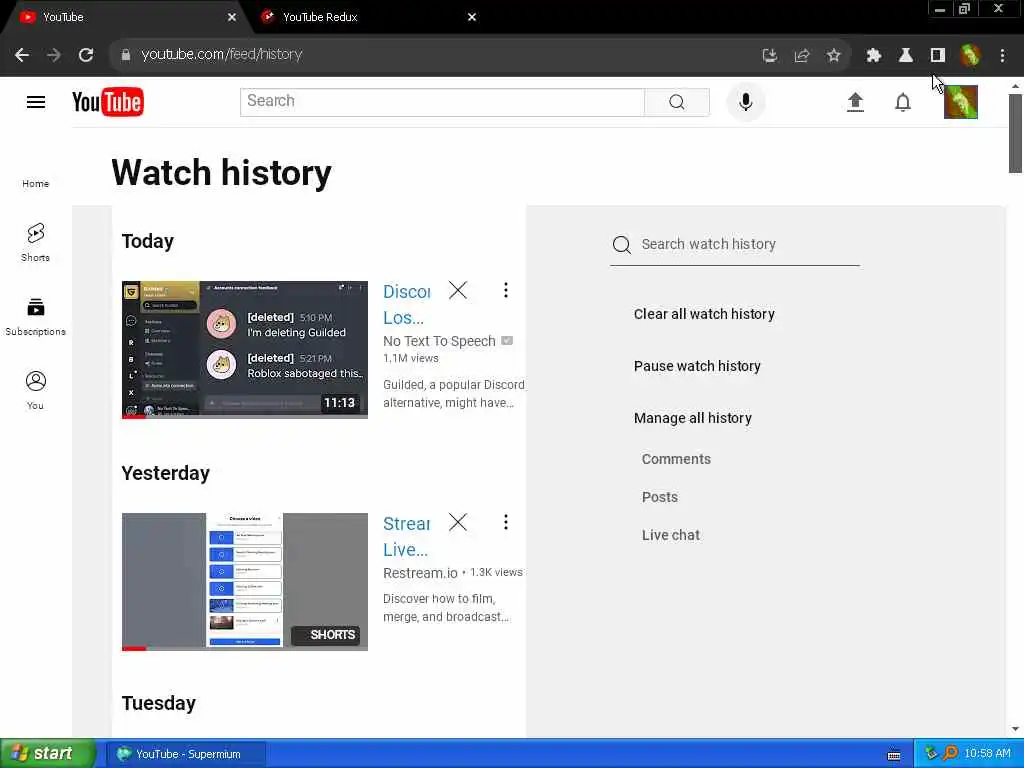Image resolution: width=1024 pixels, height=768 pixels.
Task: Open the Discord video thumbnail
Action: 245,350
